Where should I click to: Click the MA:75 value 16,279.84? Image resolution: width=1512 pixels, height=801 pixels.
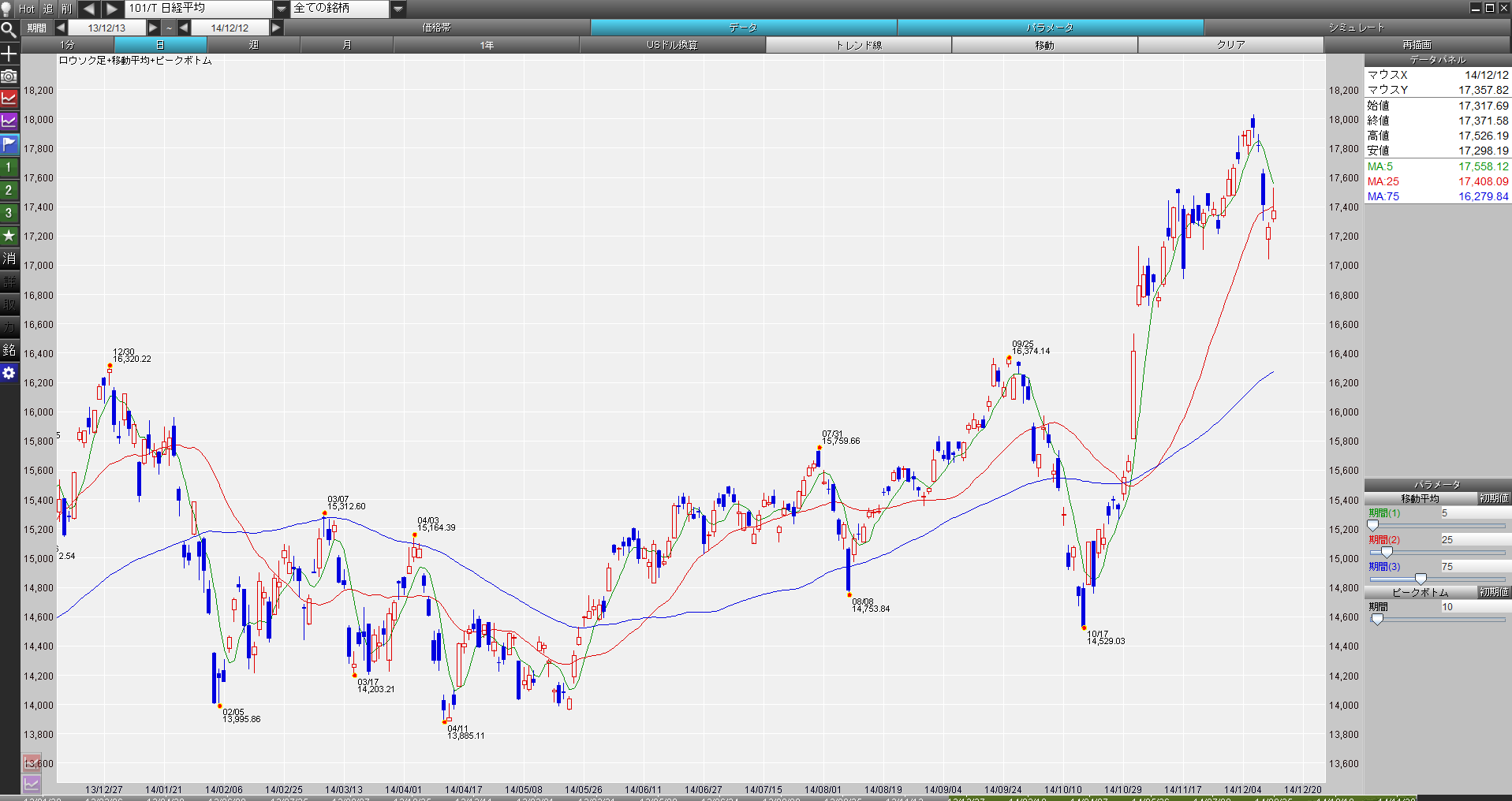coord(1483,196)
